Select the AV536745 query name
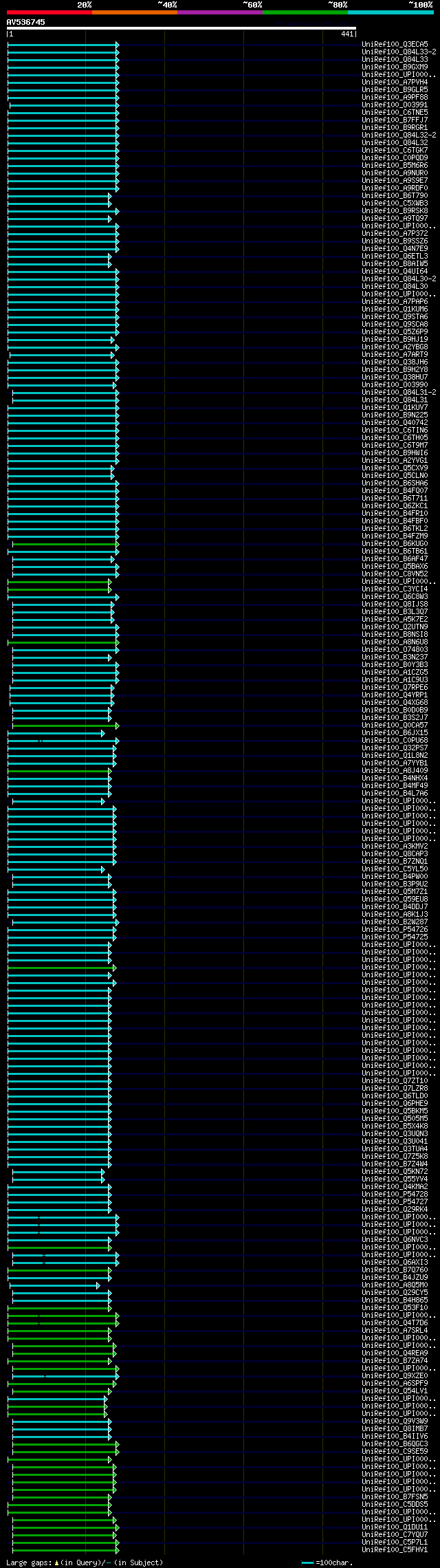 [x=26, y=22]
